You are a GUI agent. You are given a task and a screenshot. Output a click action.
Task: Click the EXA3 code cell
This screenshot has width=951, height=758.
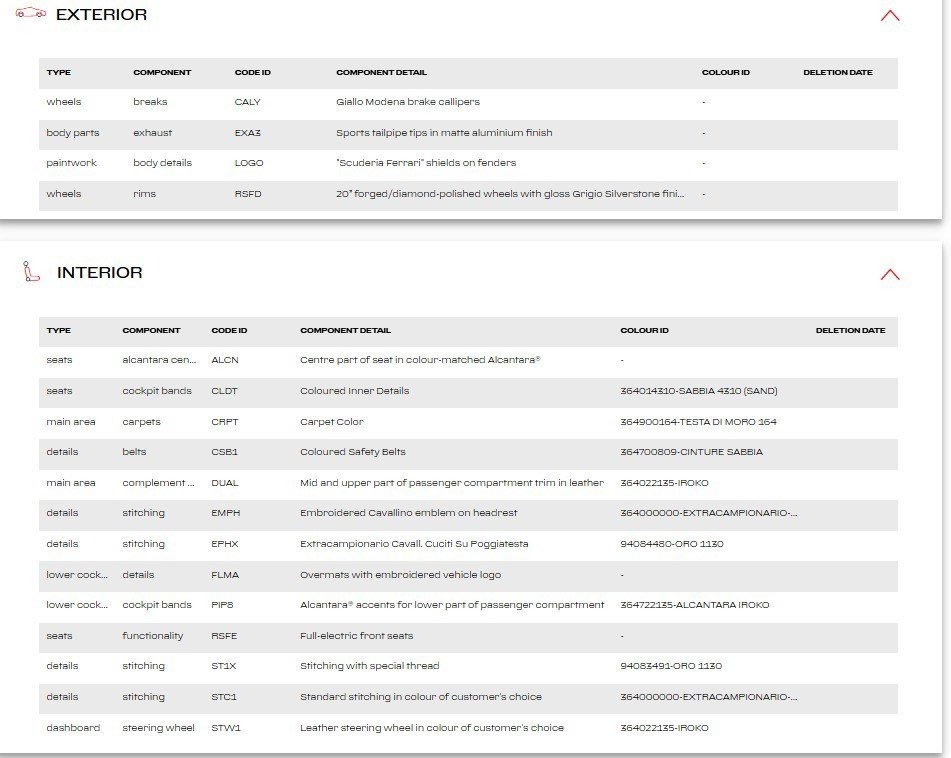pos(247,133)
